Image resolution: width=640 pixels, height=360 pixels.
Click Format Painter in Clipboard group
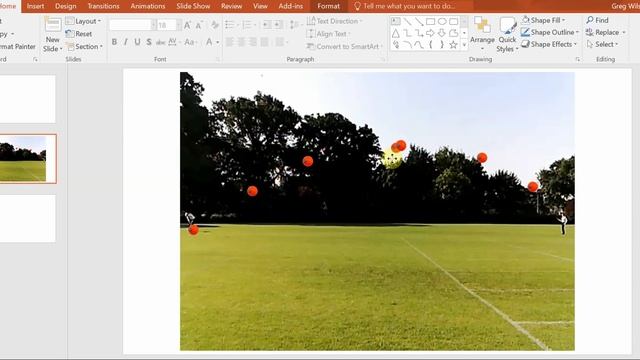pos(18,47)
